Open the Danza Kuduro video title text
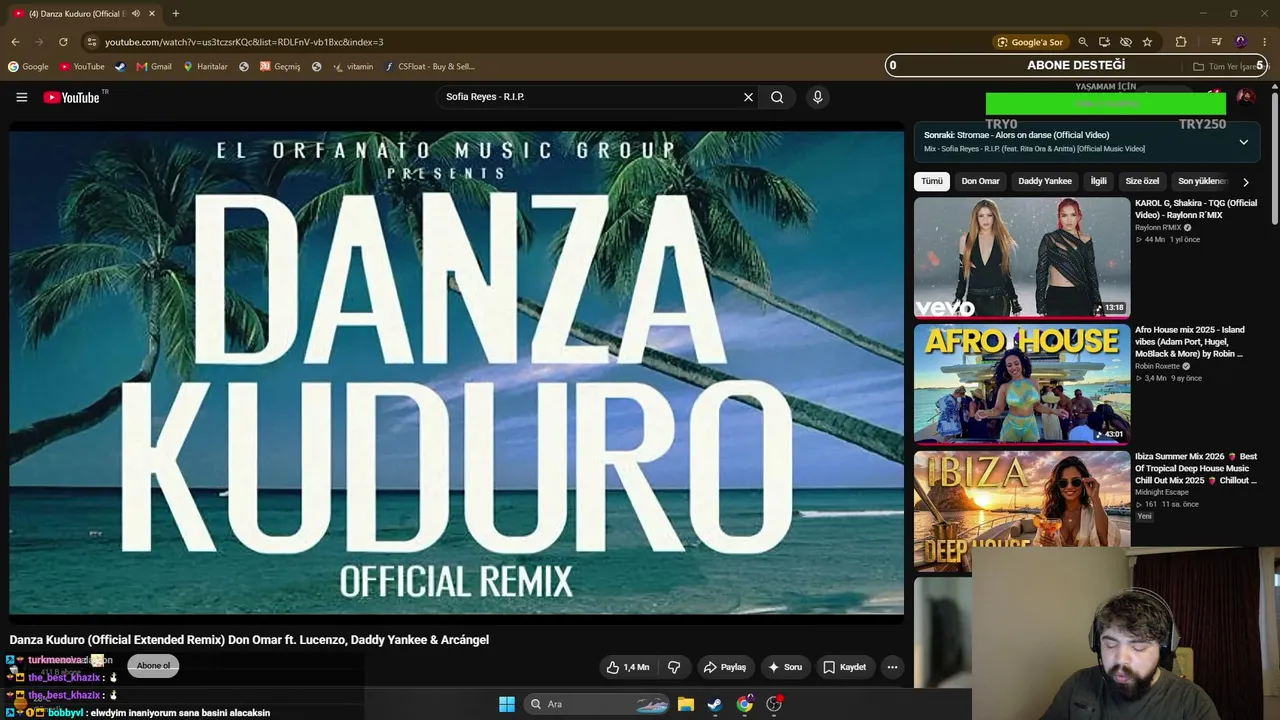Image resolution: width=1280 pixels, height=720 pixels. (x=249, y=640)
